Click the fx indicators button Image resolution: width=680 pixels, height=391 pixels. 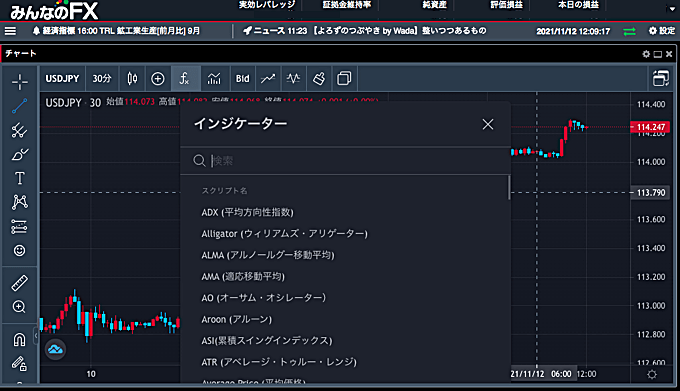click(x=185, y=78)
